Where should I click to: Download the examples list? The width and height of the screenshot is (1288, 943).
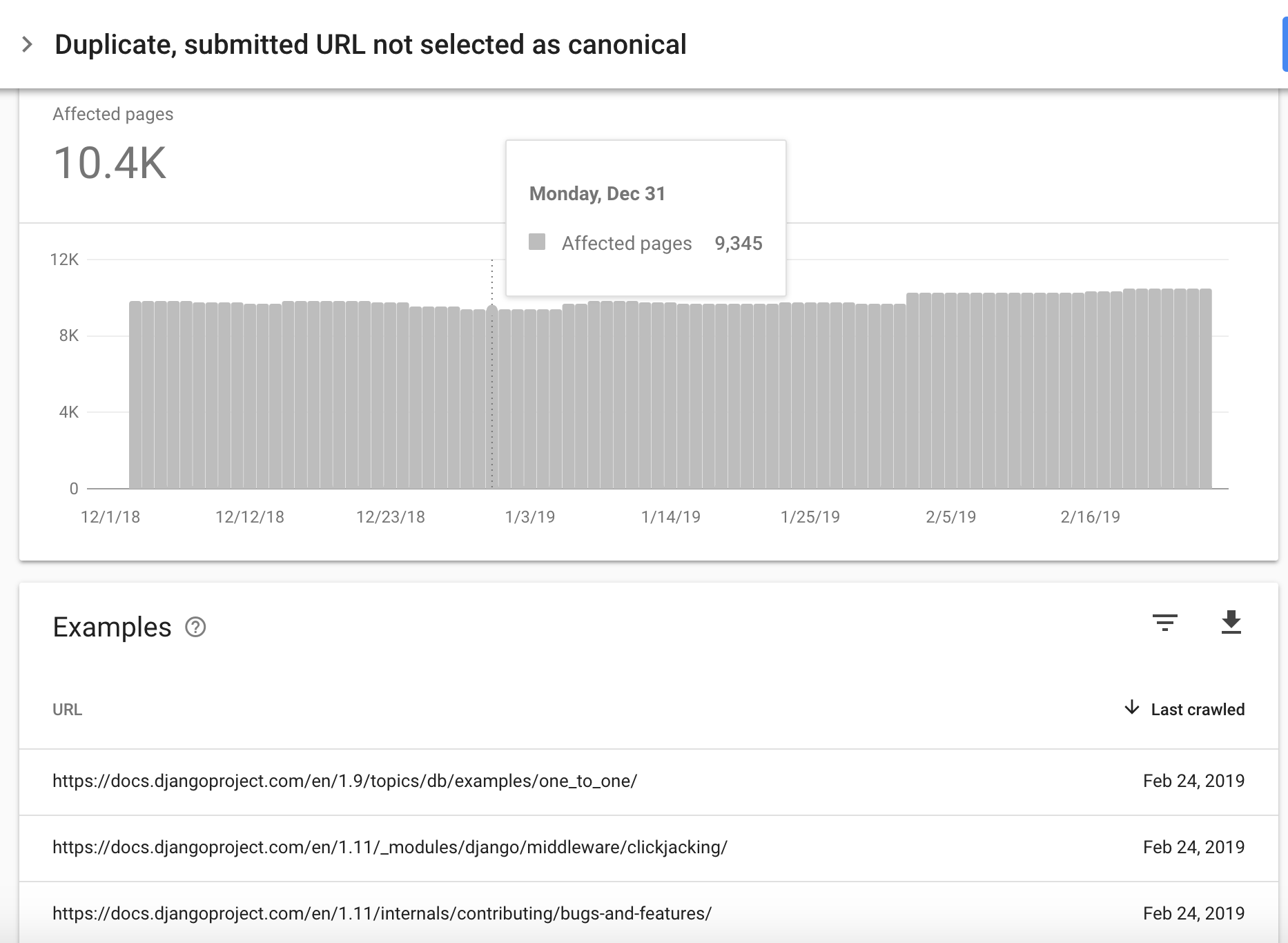coord(1231,622)
